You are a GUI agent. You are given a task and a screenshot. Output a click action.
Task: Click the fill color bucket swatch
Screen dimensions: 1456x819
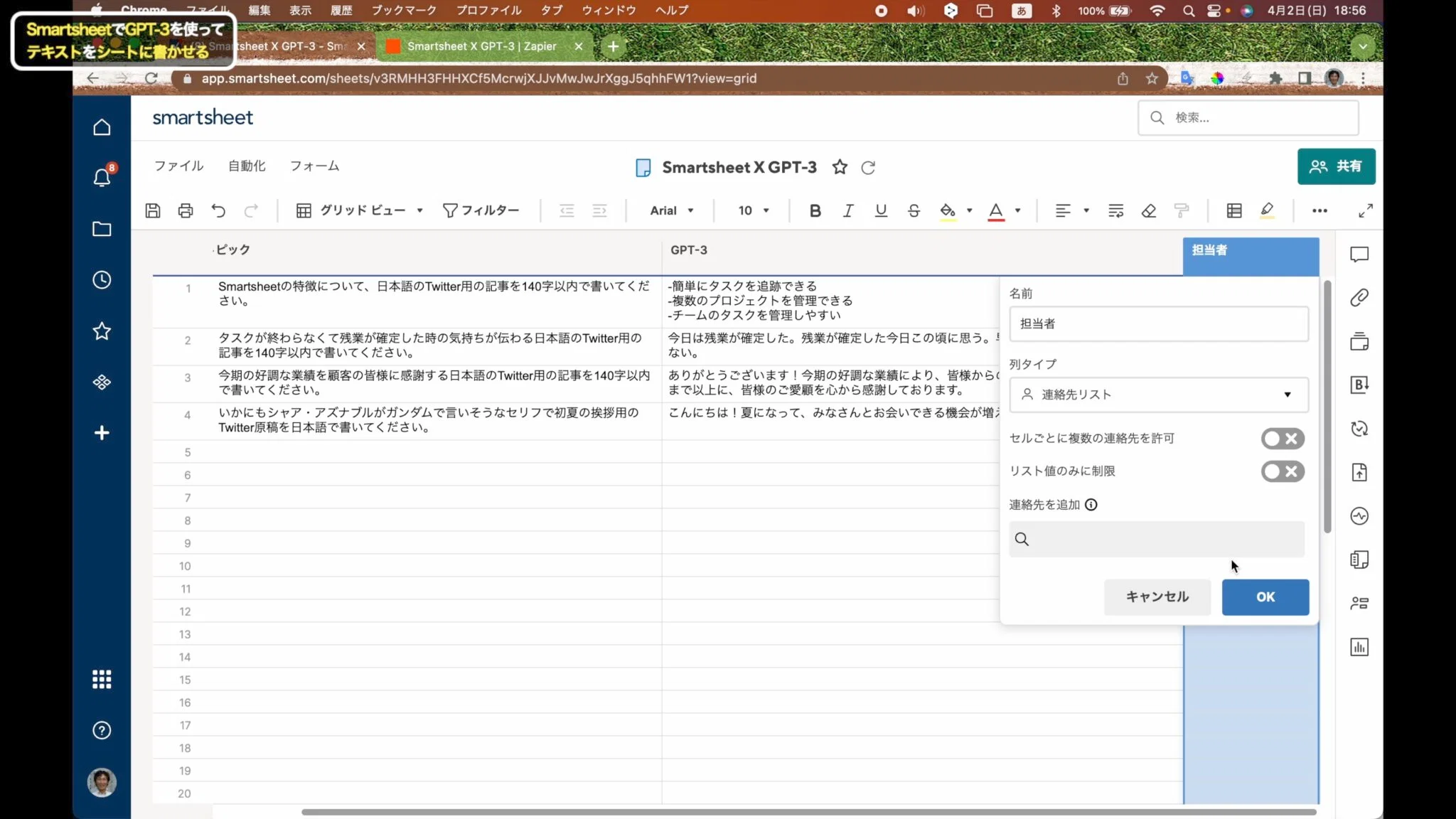tap(948, 211)
